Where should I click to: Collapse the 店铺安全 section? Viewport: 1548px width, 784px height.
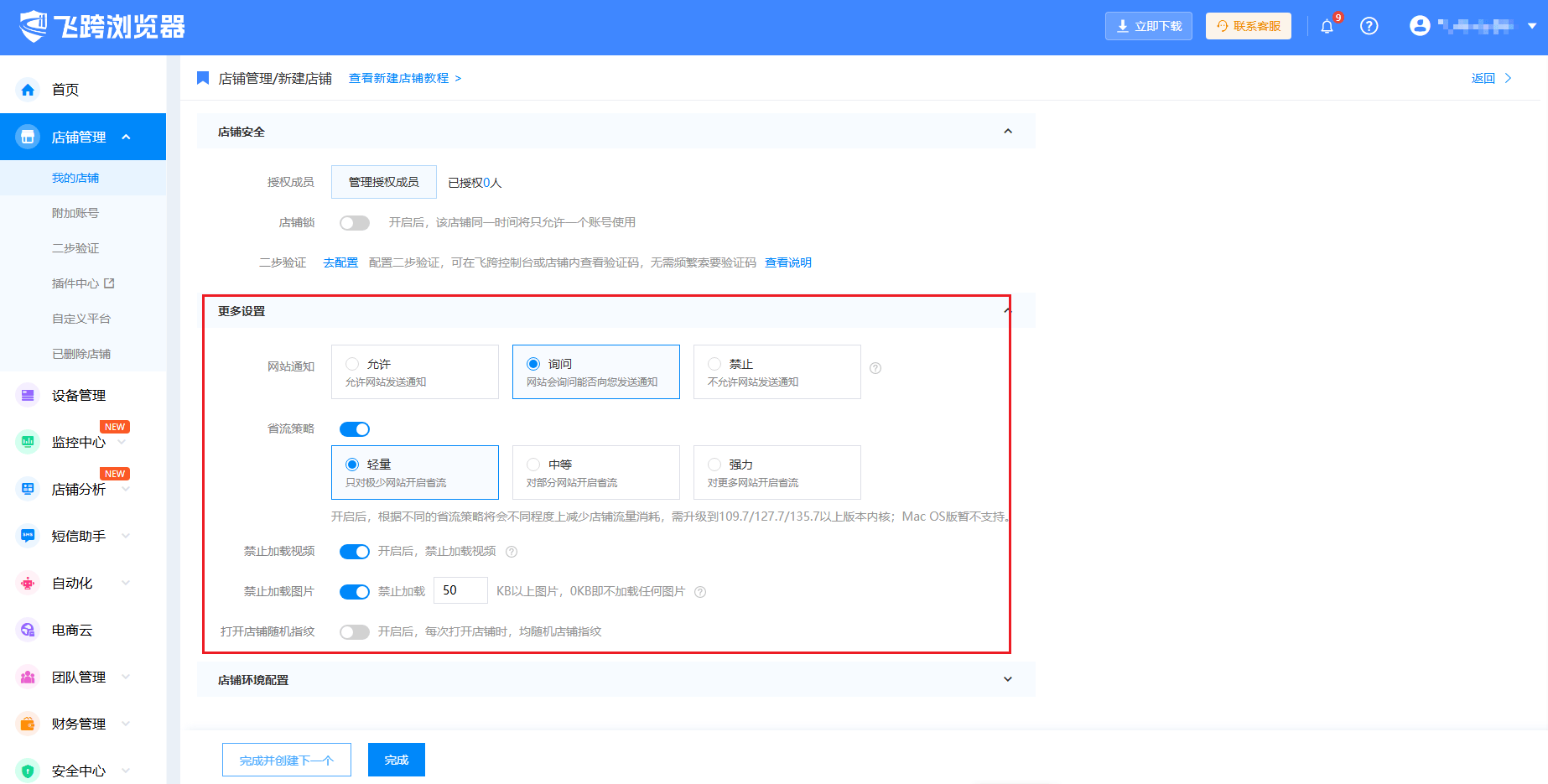1007,132
